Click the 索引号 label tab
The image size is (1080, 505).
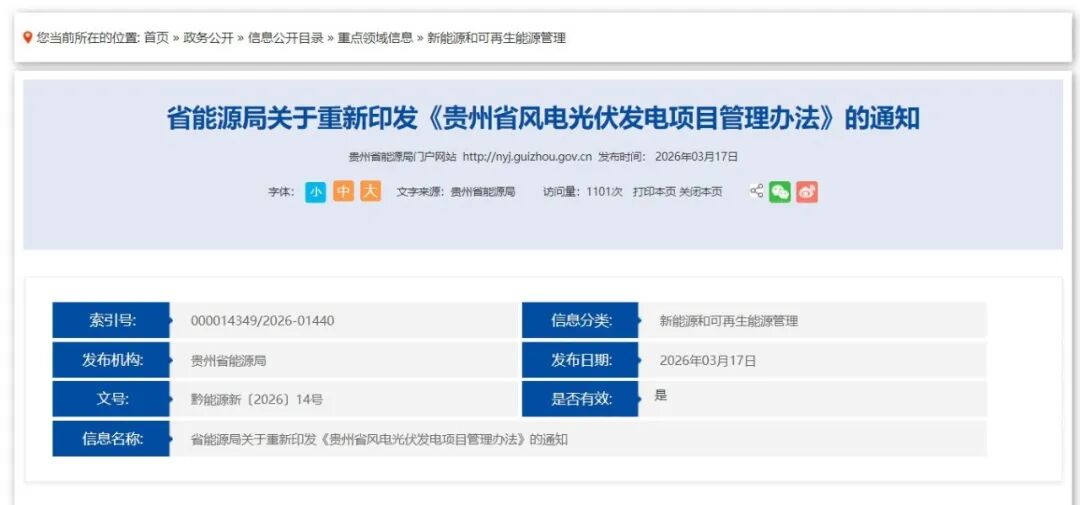112,320
